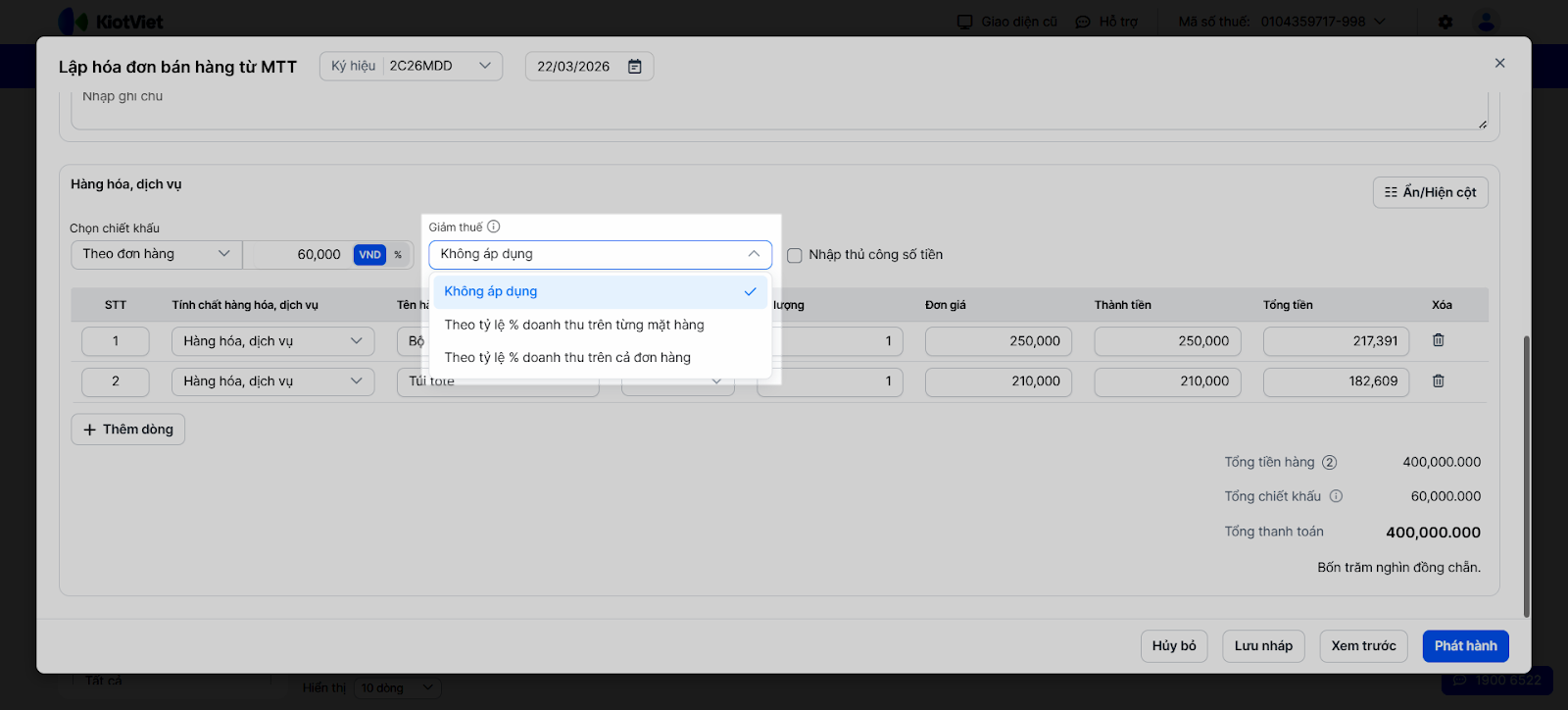Viewport: 1568px width, 710px height.
Task: Enable Nhập thủ công số tiền checkbox
Action: pos(795,255)
